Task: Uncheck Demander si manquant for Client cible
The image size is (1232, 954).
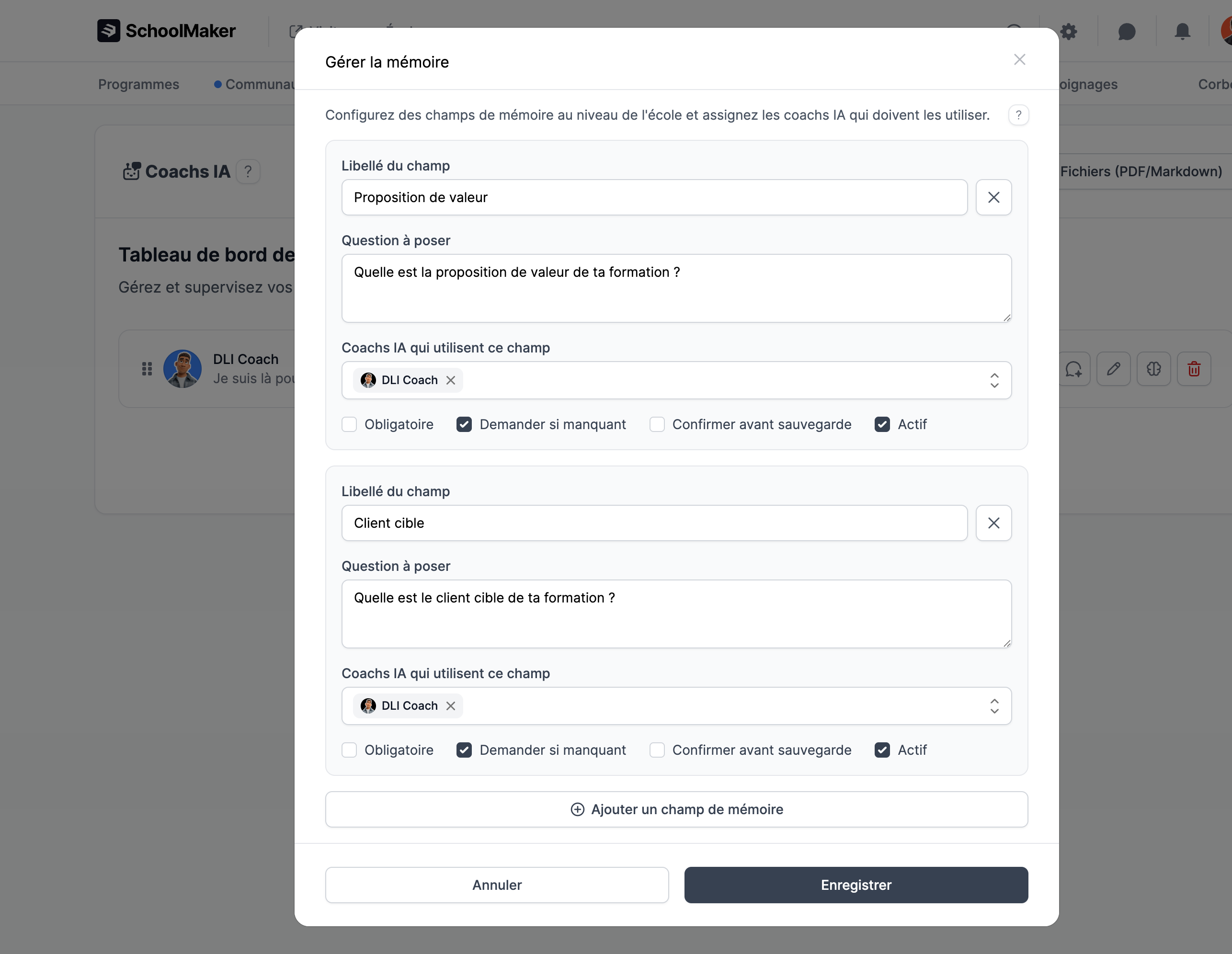Action: pos(464,750)
